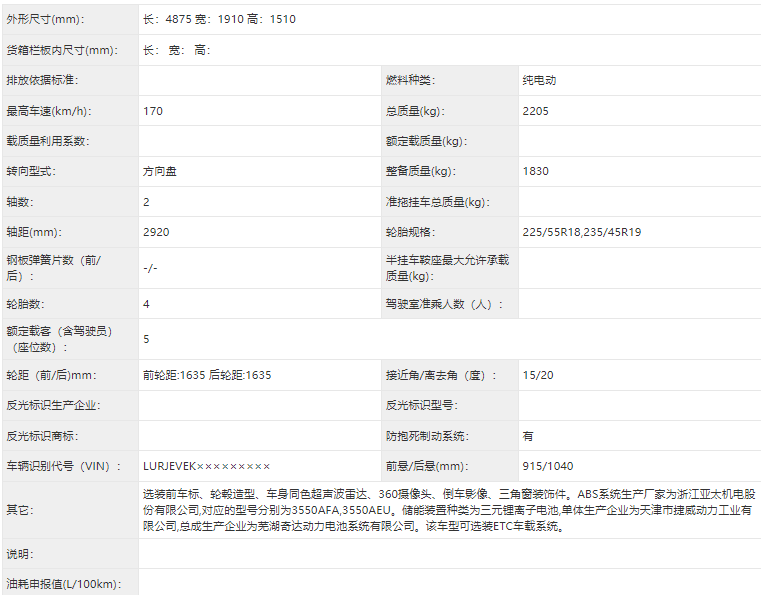Click the 额定载质量(kg) label
Screen dimensions: 761x595
click(x=426, y=141)
